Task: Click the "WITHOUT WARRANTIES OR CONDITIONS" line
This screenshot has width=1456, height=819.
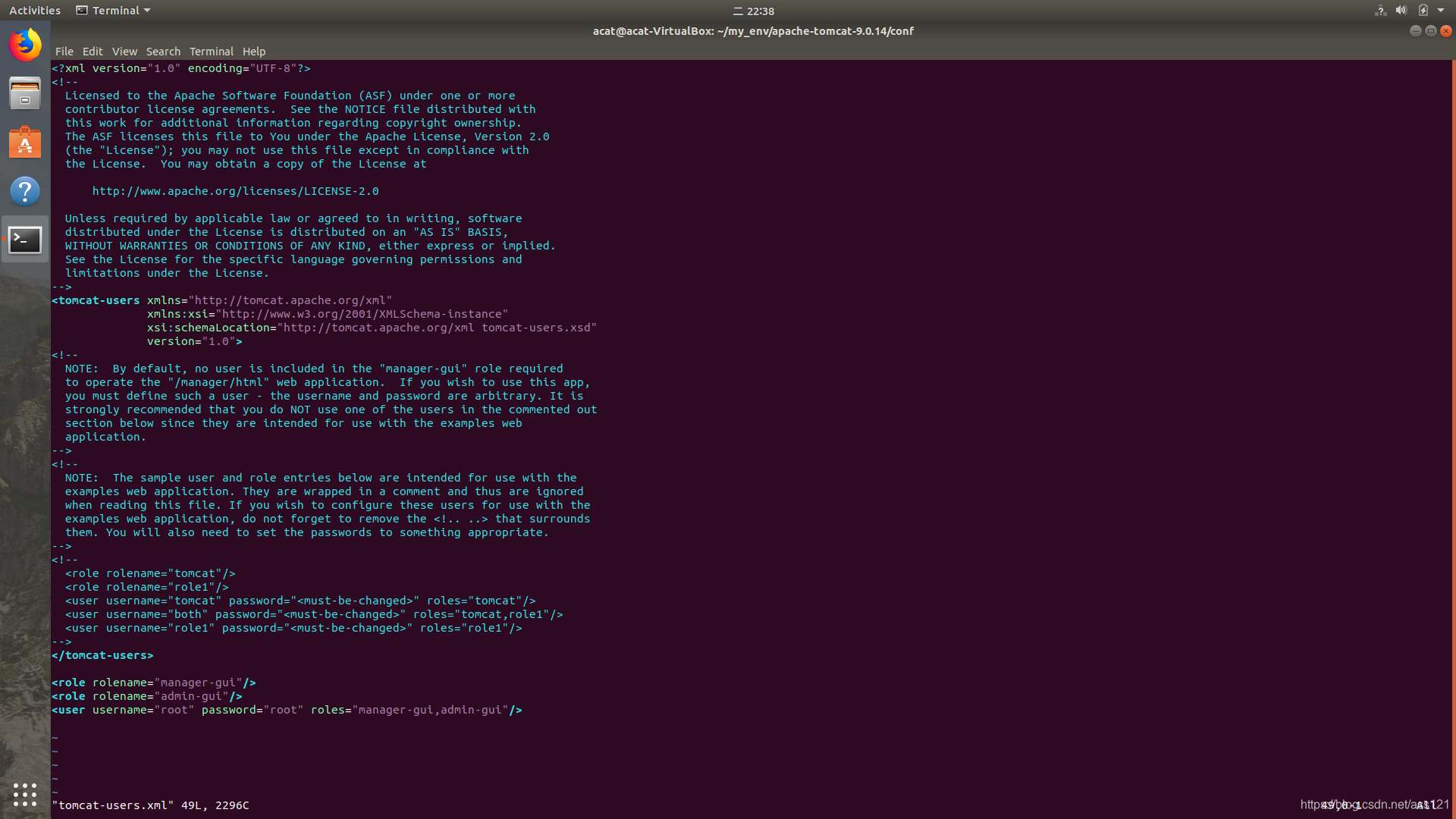Action: [310, 246]
